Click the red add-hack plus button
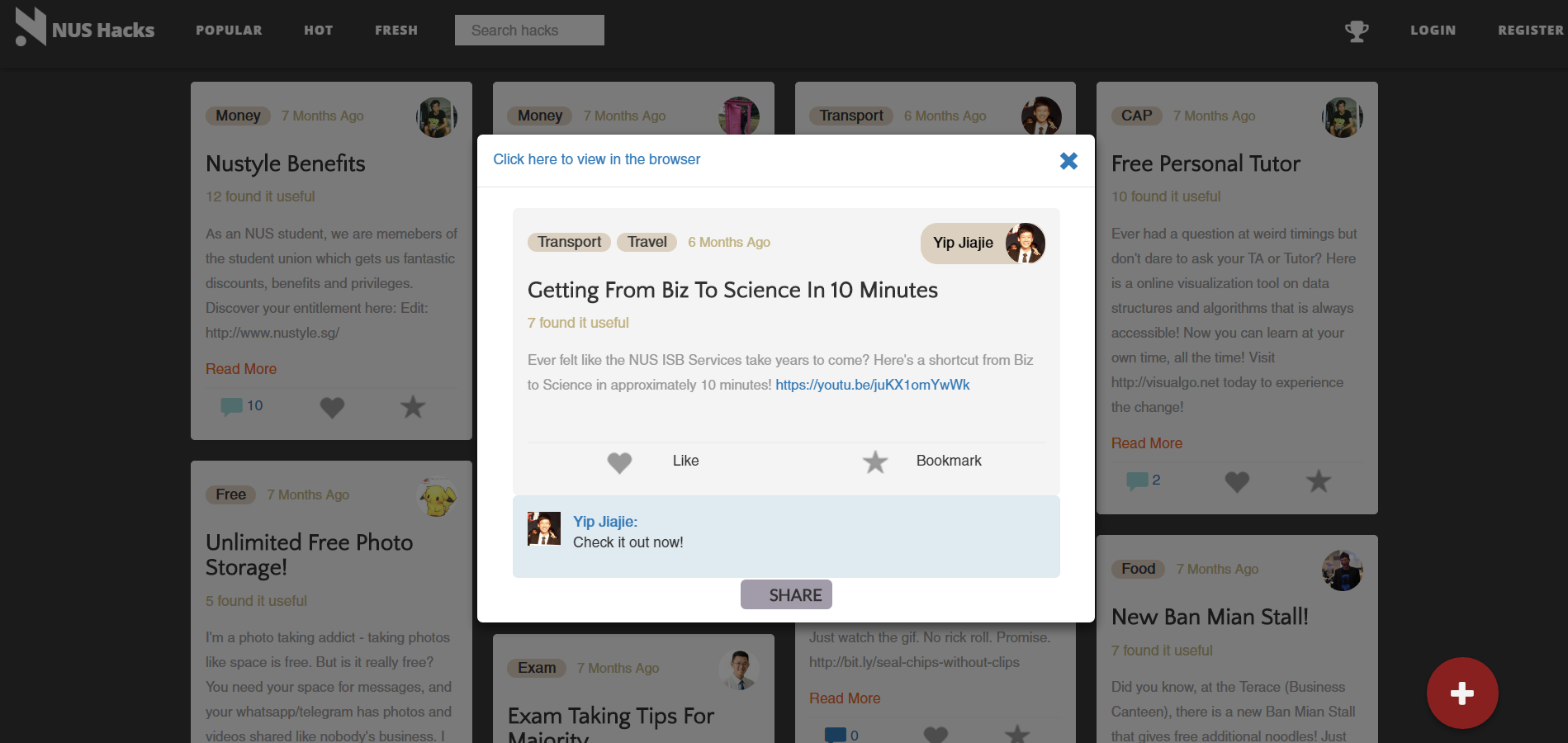This screenshot has height=743, width=1568. click(x=1462, y=693)
